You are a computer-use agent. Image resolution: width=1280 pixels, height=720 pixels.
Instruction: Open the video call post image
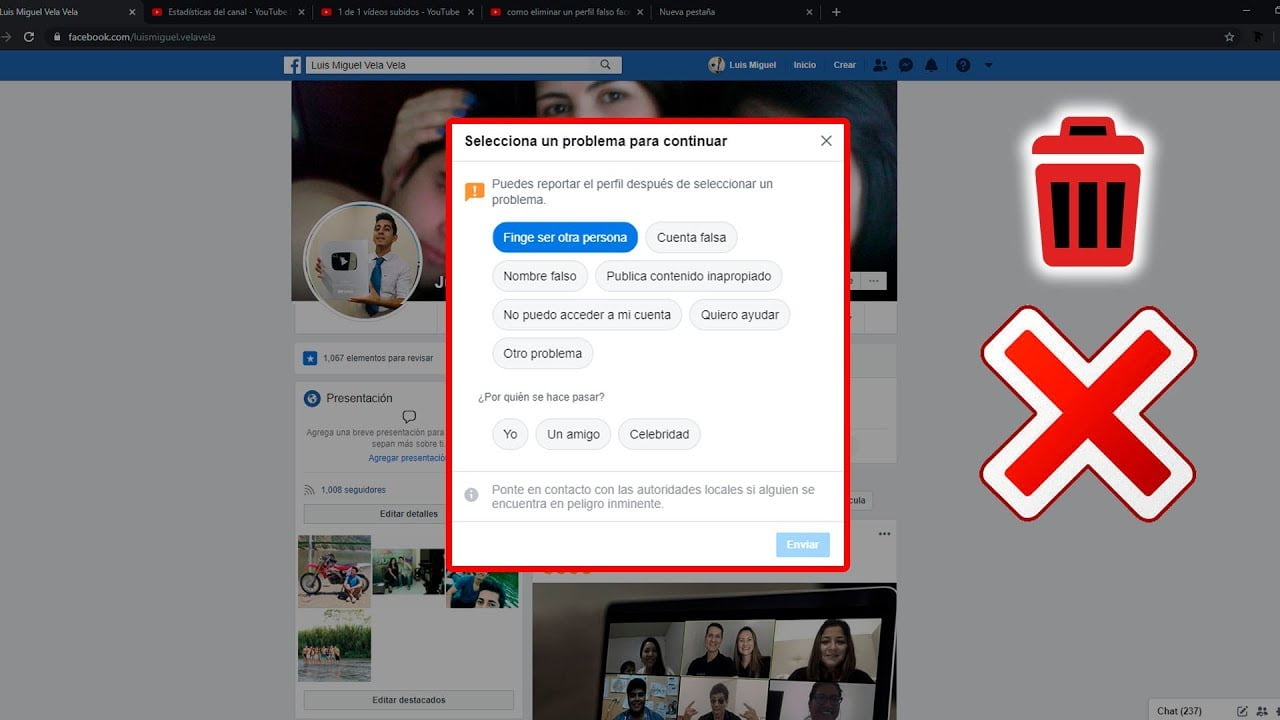[x=714, y=652]
